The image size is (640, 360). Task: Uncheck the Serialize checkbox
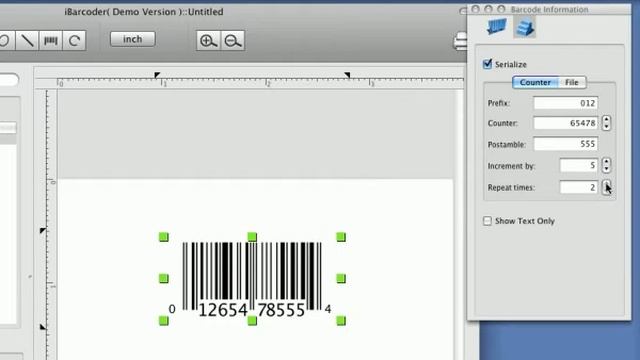pyautogui.click(x=487, y=64)
